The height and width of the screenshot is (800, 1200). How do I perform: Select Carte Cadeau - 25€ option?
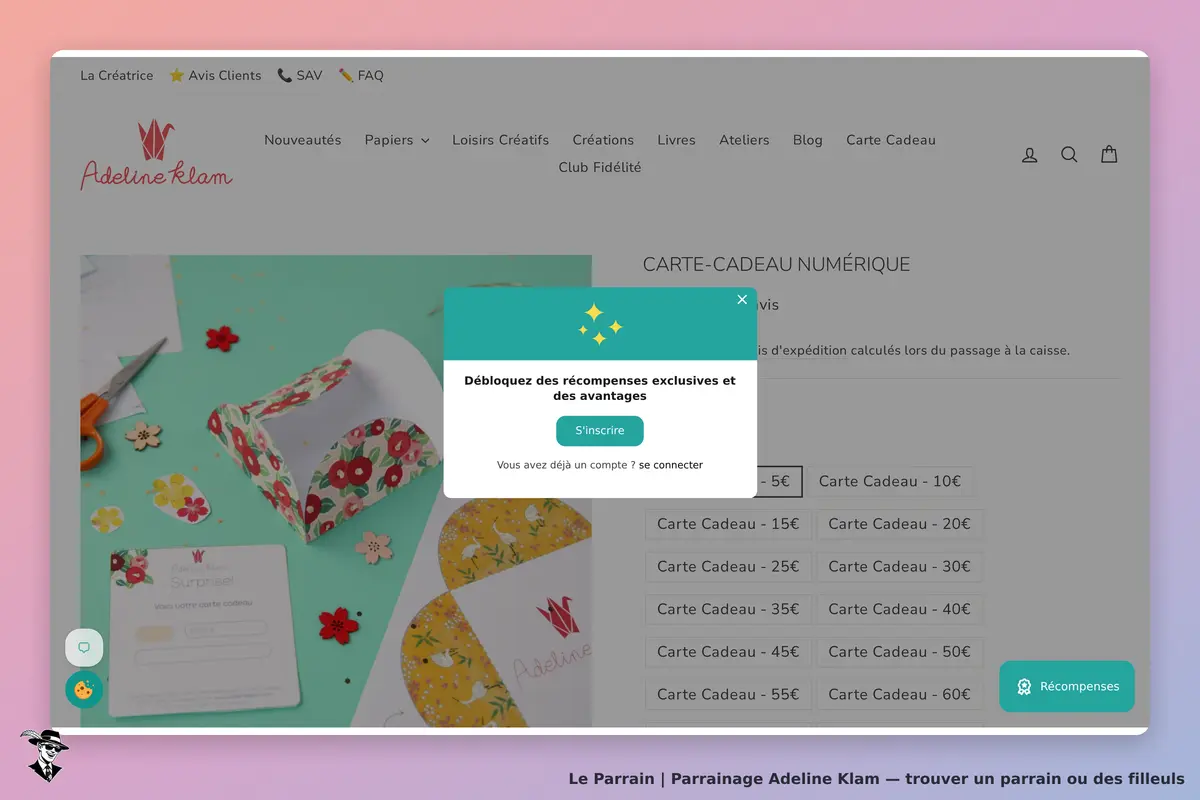pyautogui.click(x=728, y=566)
